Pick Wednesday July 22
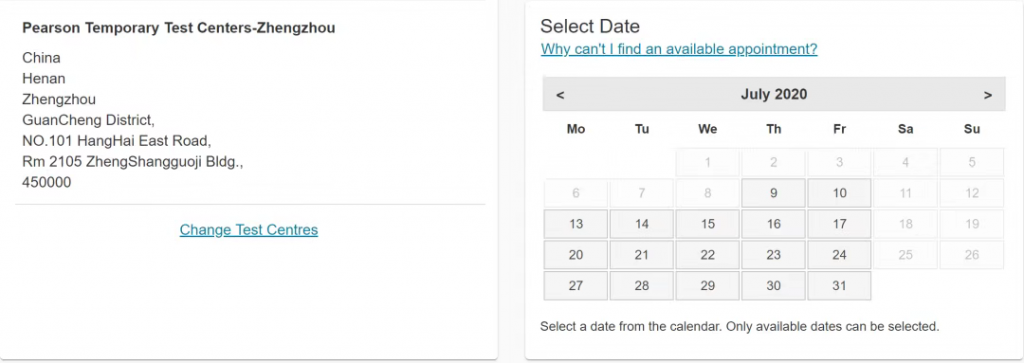 (x=708, y=255)
